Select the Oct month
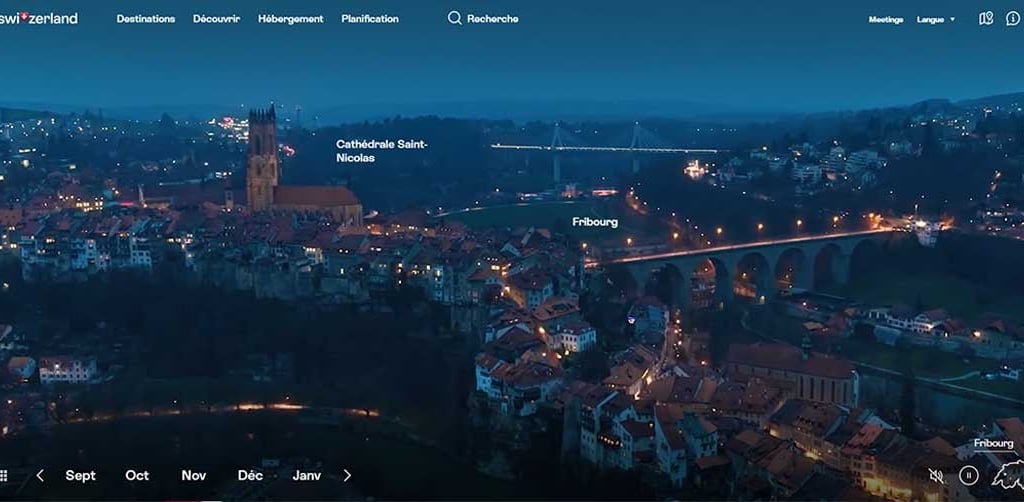 137,475
